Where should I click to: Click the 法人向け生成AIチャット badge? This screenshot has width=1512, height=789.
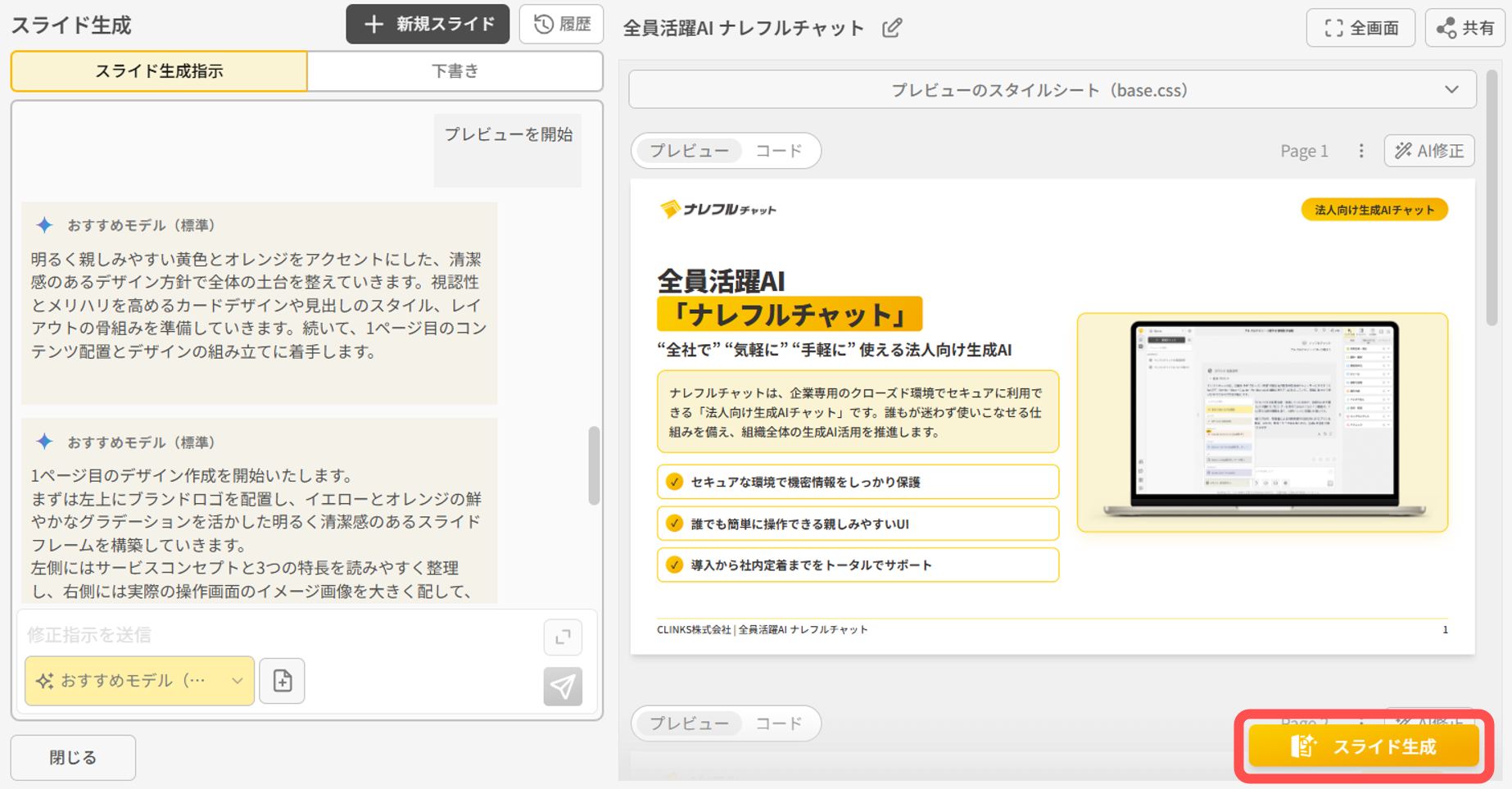1374,210
